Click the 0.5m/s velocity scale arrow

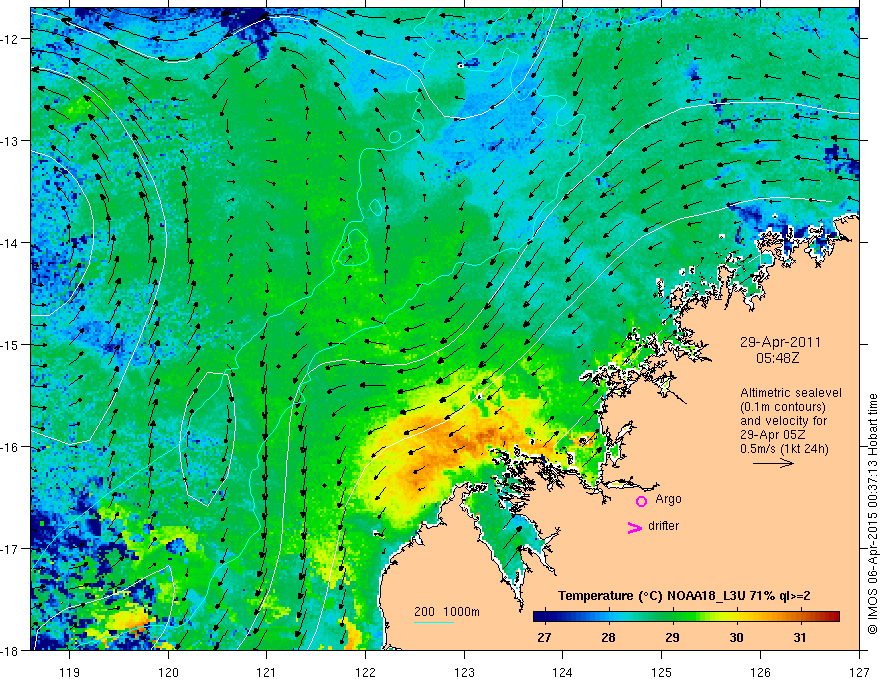773,463
